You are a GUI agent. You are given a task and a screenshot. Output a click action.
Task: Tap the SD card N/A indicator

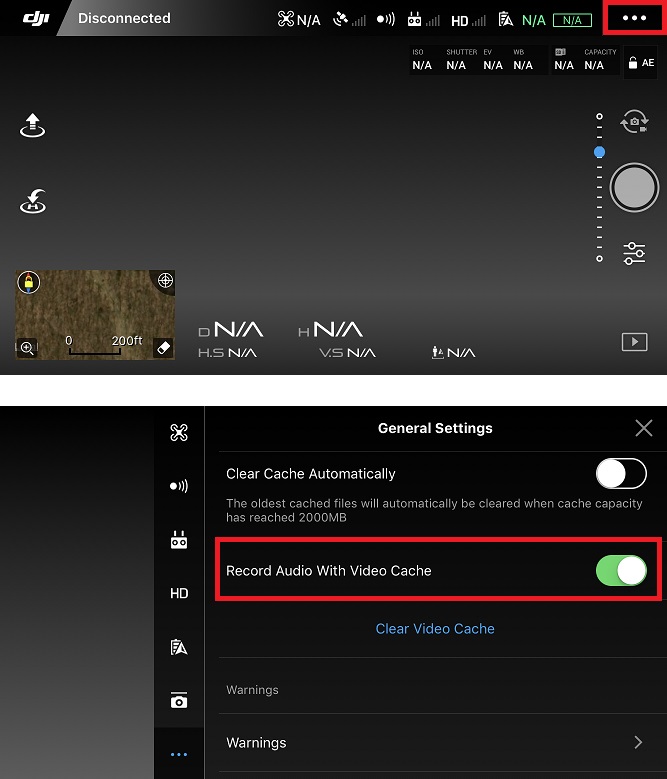(x=564, y=60)
